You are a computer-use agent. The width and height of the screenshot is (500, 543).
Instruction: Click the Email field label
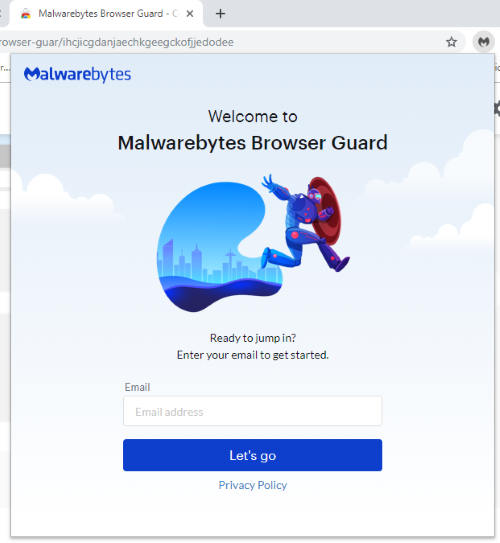point(137,387)
